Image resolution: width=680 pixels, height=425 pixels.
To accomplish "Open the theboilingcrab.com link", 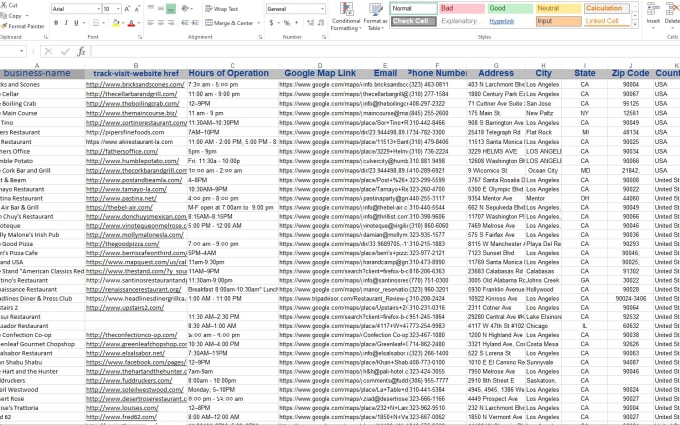I will pyautogui.click(x=133, y=104).
